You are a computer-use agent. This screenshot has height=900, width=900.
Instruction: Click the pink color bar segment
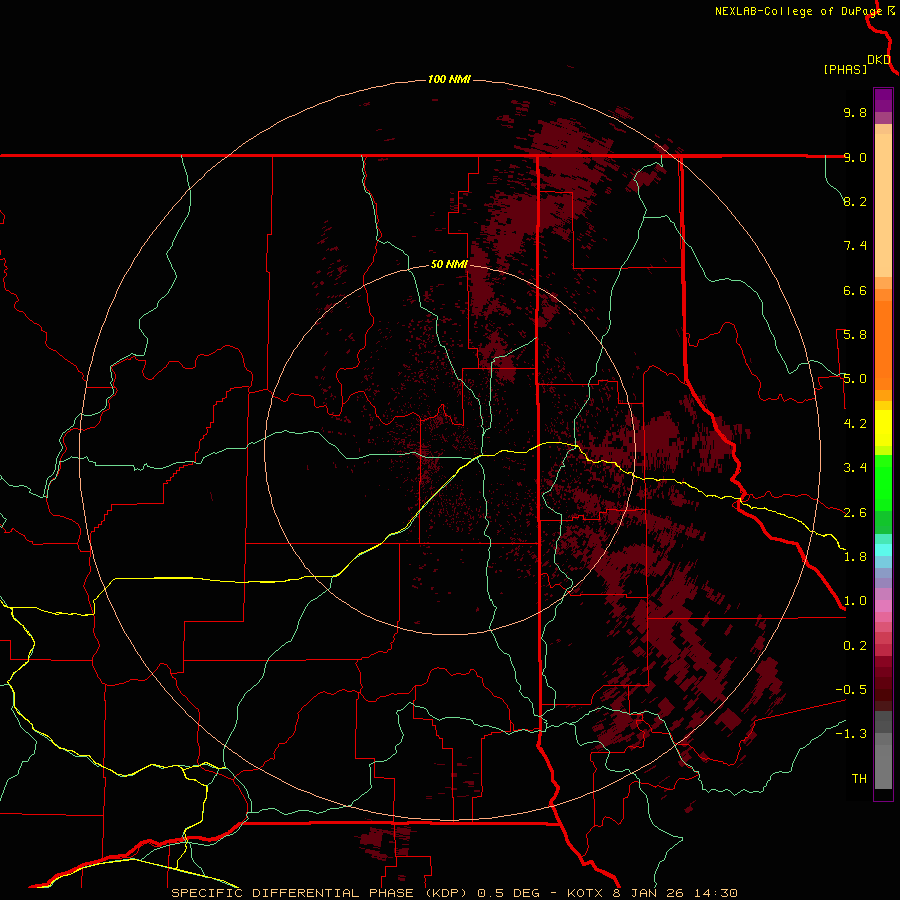click(883, 606)
